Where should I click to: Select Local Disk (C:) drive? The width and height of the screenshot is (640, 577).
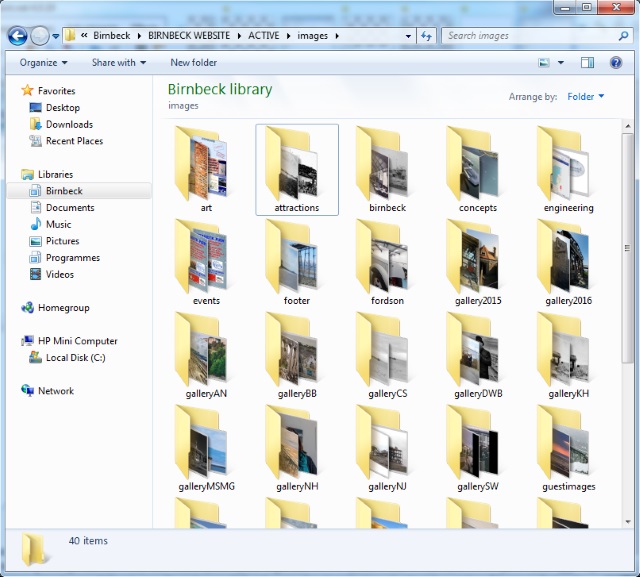click(x=75, y=358)
